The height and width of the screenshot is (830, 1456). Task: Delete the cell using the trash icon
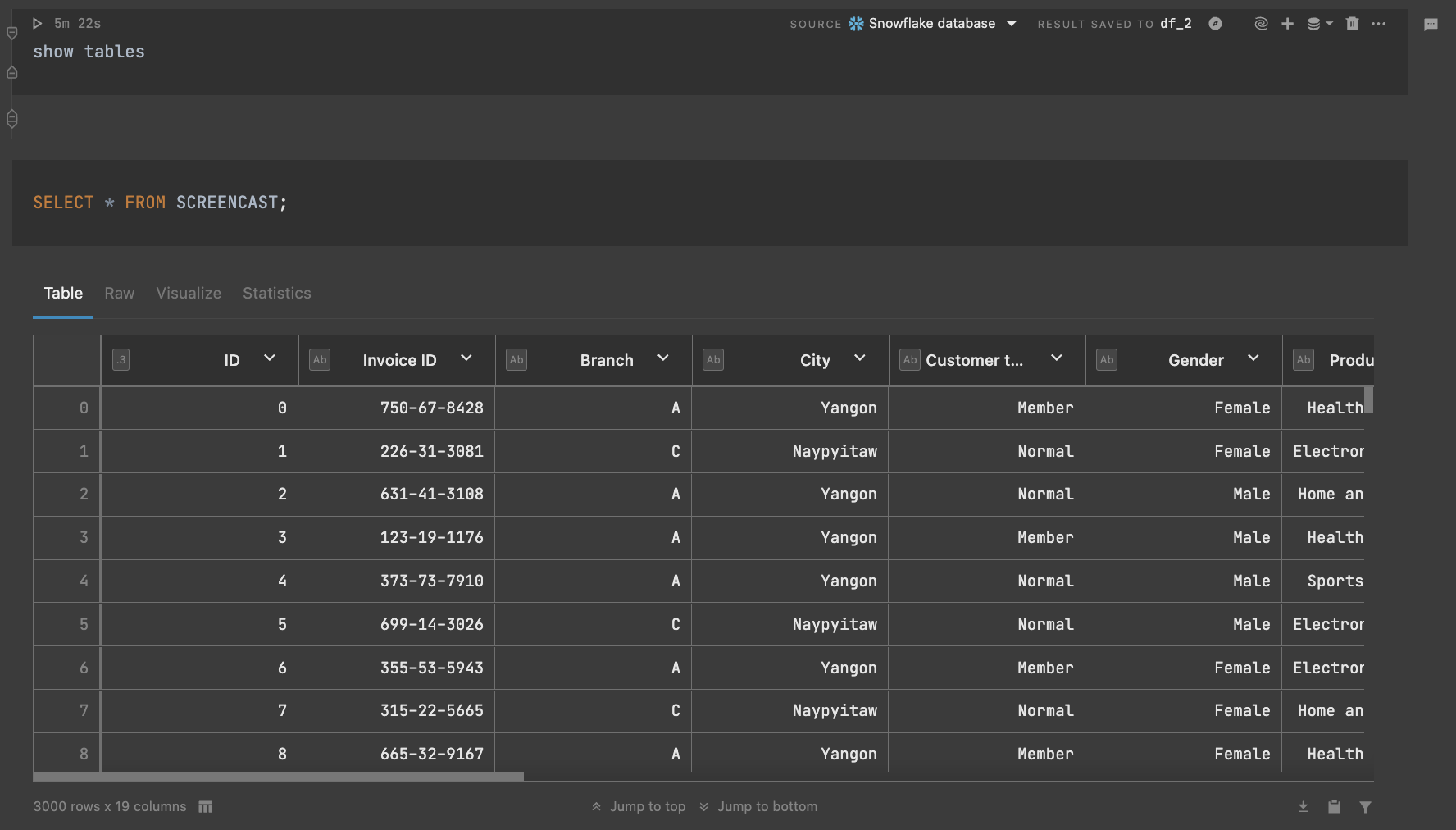click(x=1352, y=24)
